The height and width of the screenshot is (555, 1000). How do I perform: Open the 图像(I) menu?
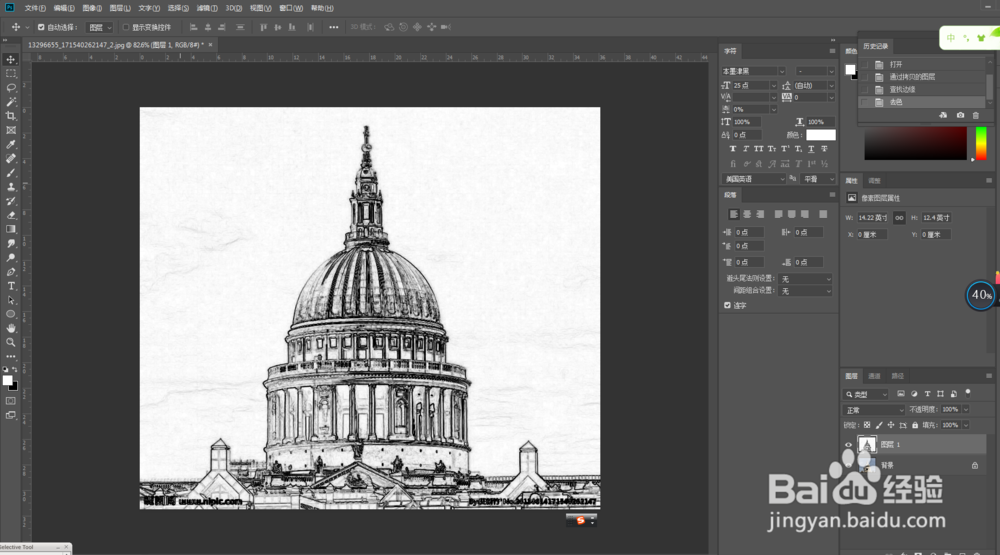[92, 8]
